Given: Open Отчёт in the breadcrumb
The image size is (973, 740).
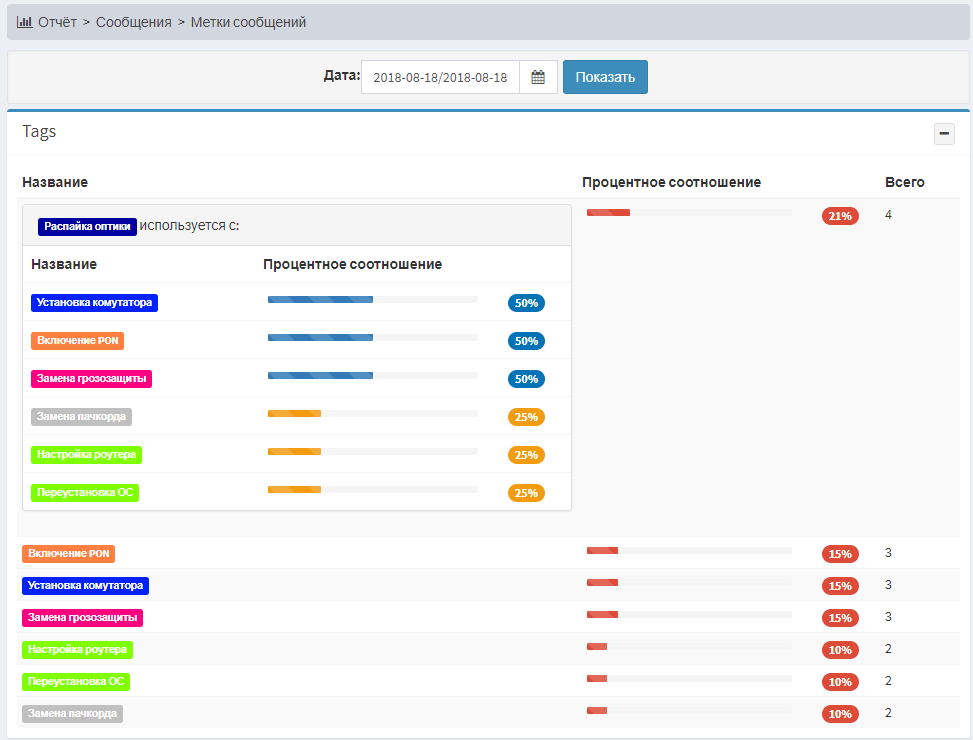Looking at the screenshot, I should click(57, 22).
